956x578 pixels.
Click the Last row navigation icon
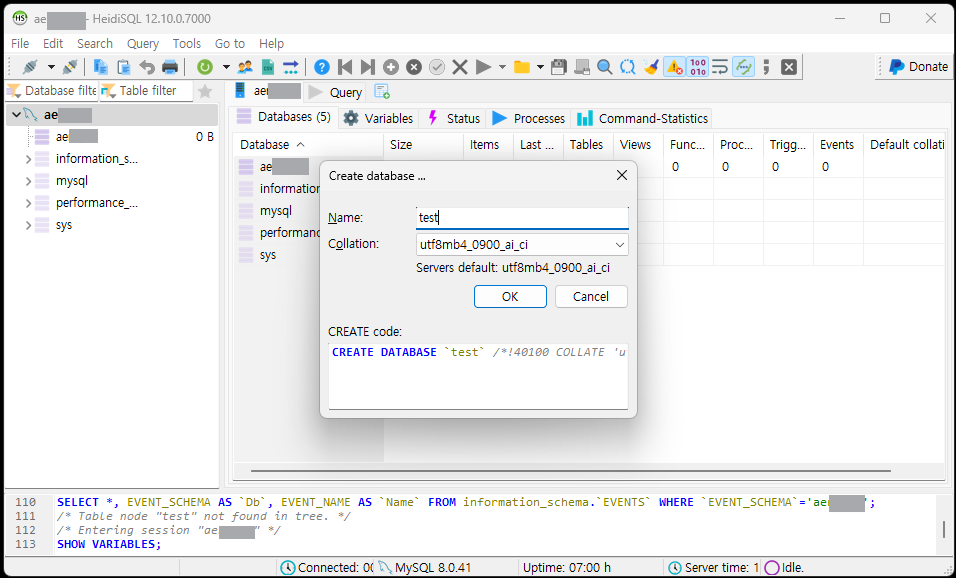click(368, 66)
